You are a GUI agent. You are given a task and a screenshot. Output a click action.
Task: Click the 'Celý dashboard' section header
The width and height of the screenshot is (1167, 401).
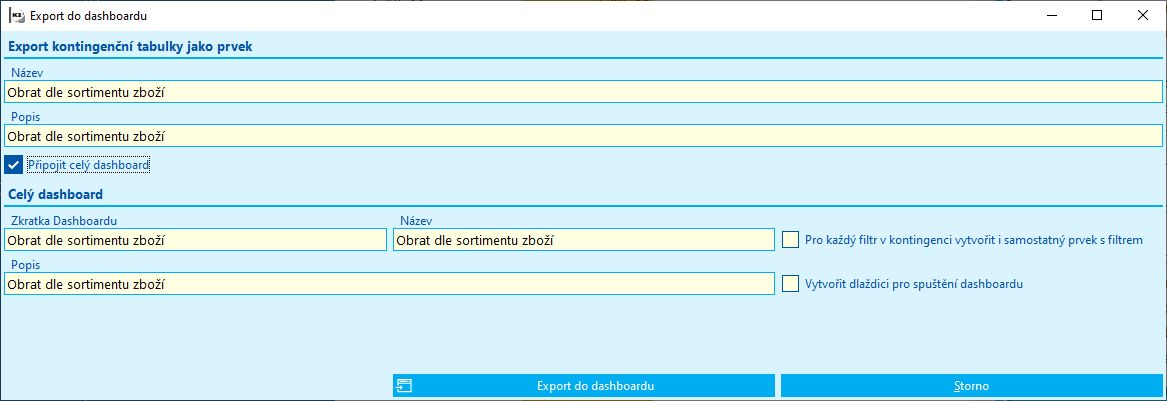pos(57,194)
